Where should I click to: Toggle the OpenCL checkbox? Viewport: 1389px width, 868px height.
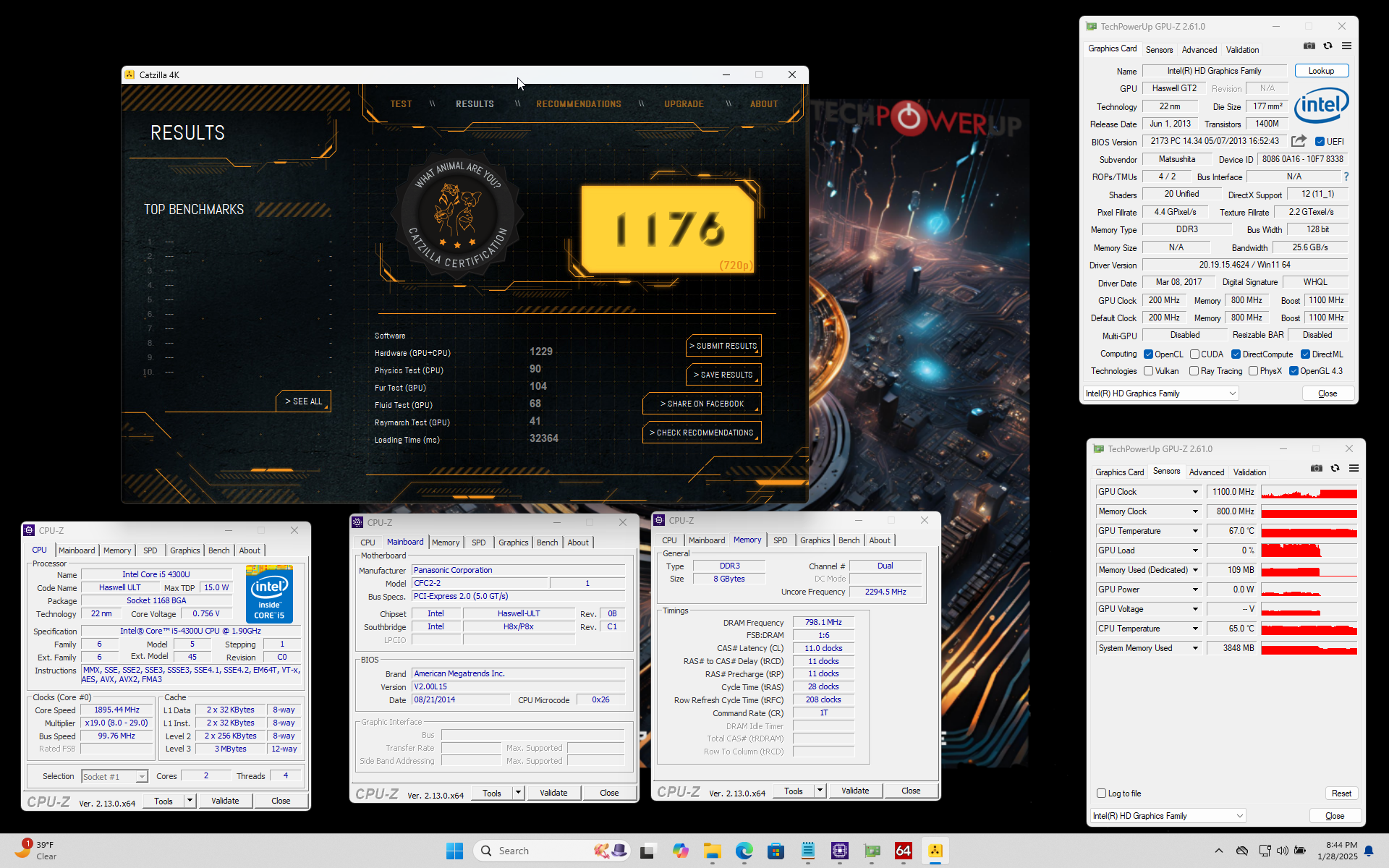[x=1148, y=354]
